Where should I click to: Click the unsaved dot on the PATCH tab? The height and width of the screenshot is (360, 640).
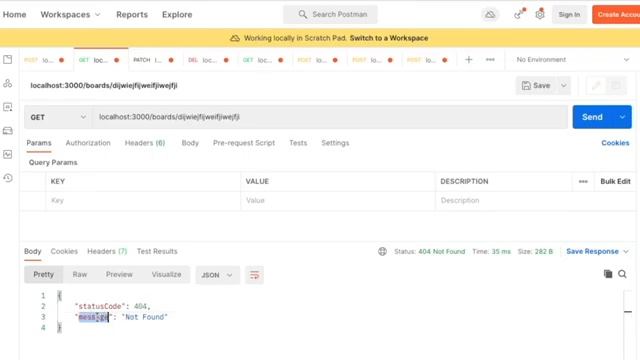(x=171, y=60)
